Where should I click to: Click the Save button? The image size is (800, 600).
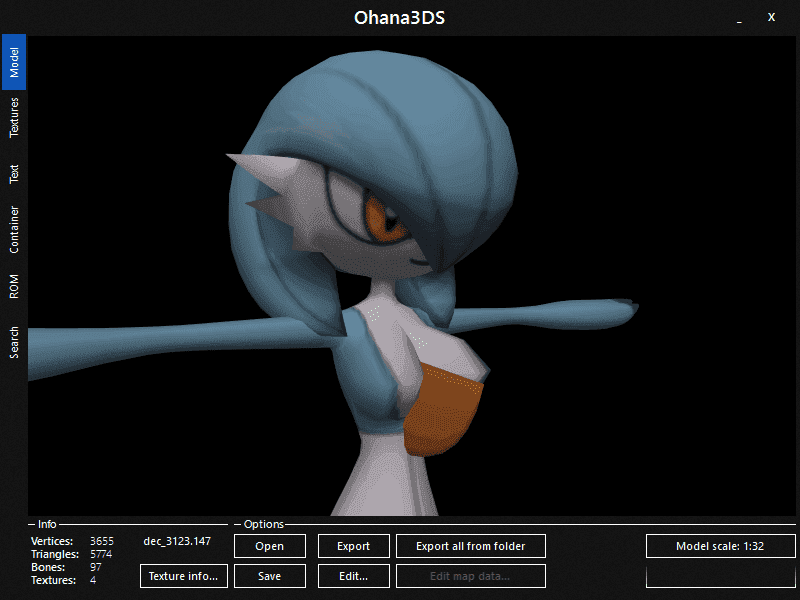(270, 576)
